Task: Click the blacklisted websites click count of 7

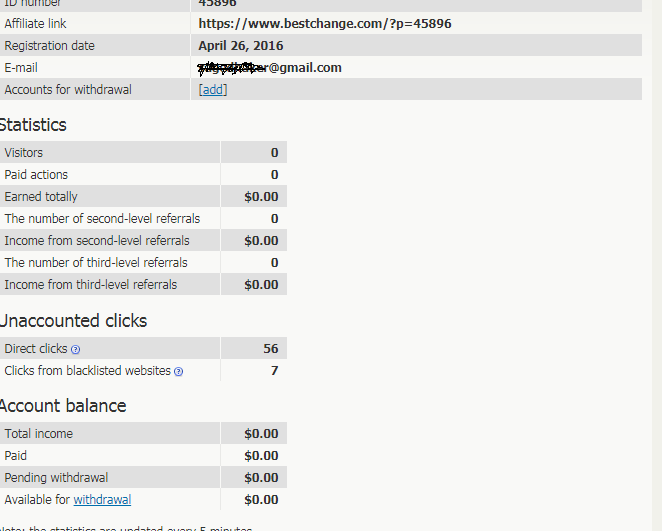Action: (274, 371)
